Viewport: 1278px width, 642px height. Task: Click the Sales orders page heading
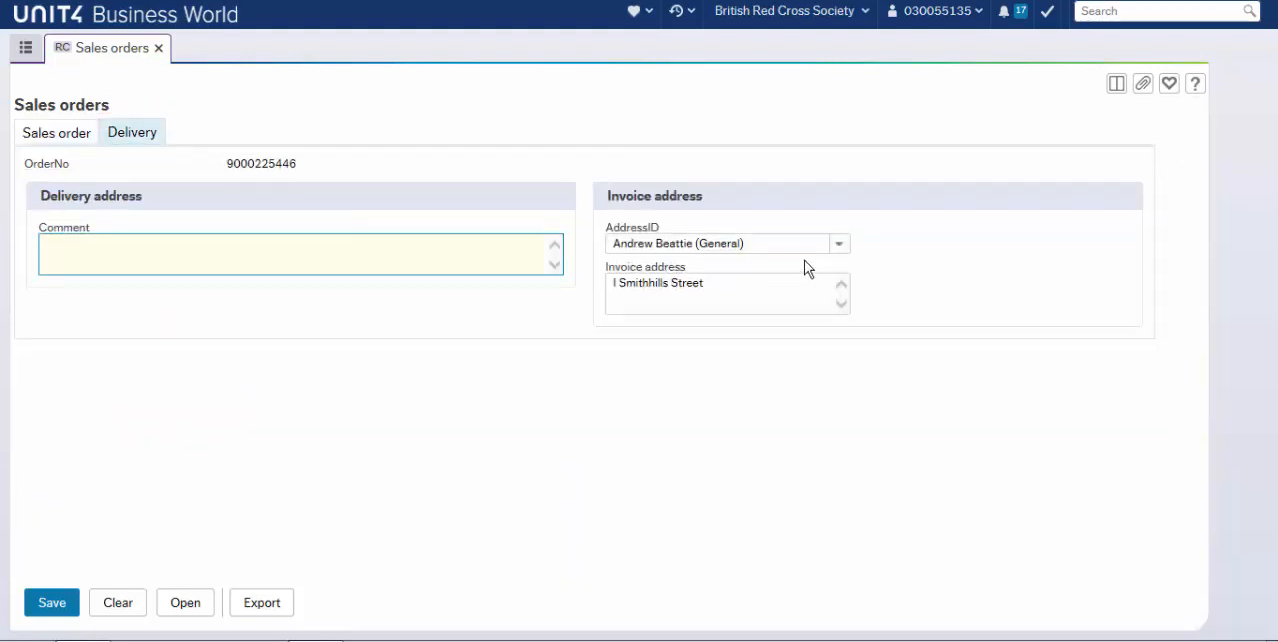click(62, 105)
